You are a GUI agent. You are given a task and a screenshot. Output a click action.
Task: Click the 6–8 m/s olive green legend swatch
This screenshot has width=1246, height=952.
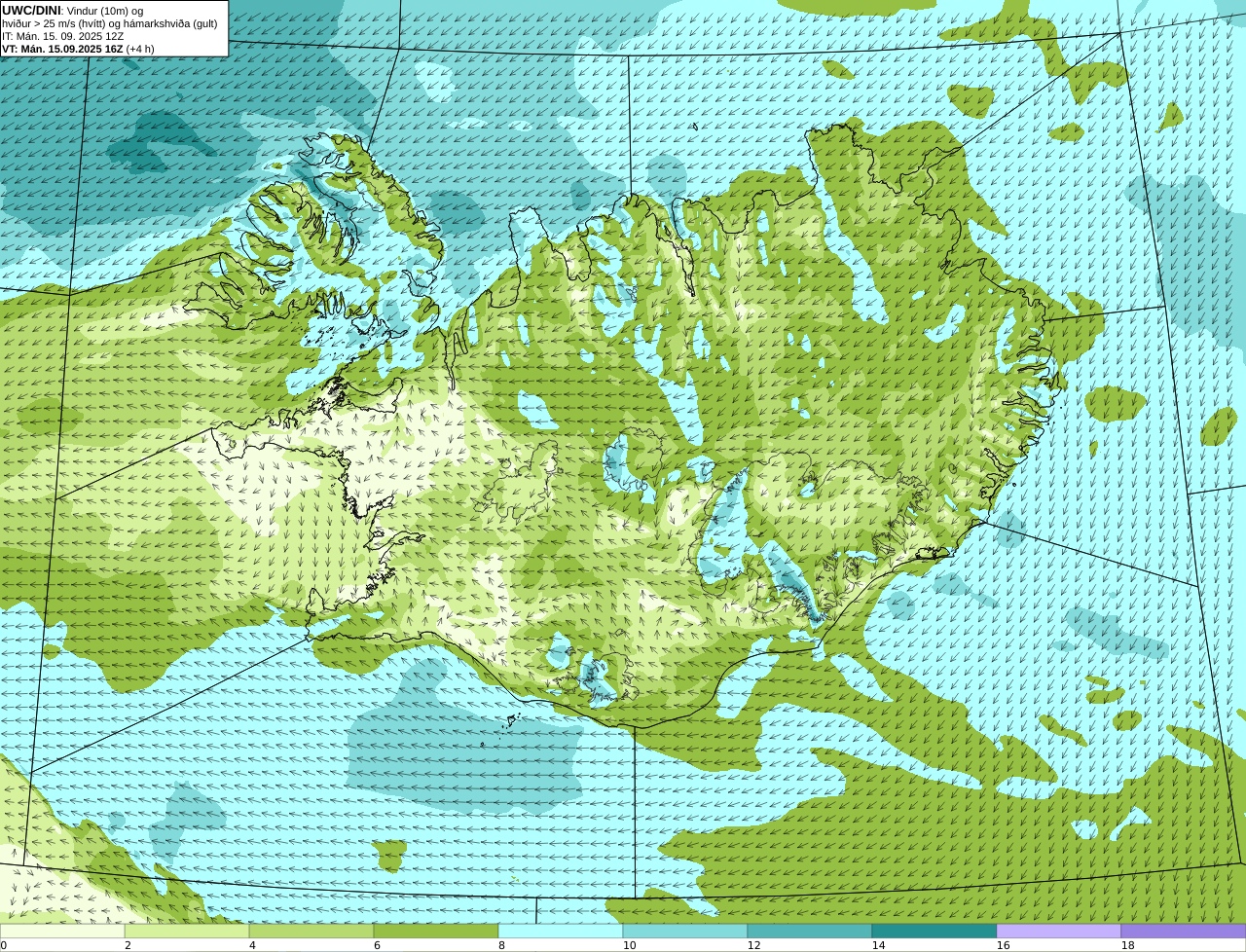tap(436, 931)
